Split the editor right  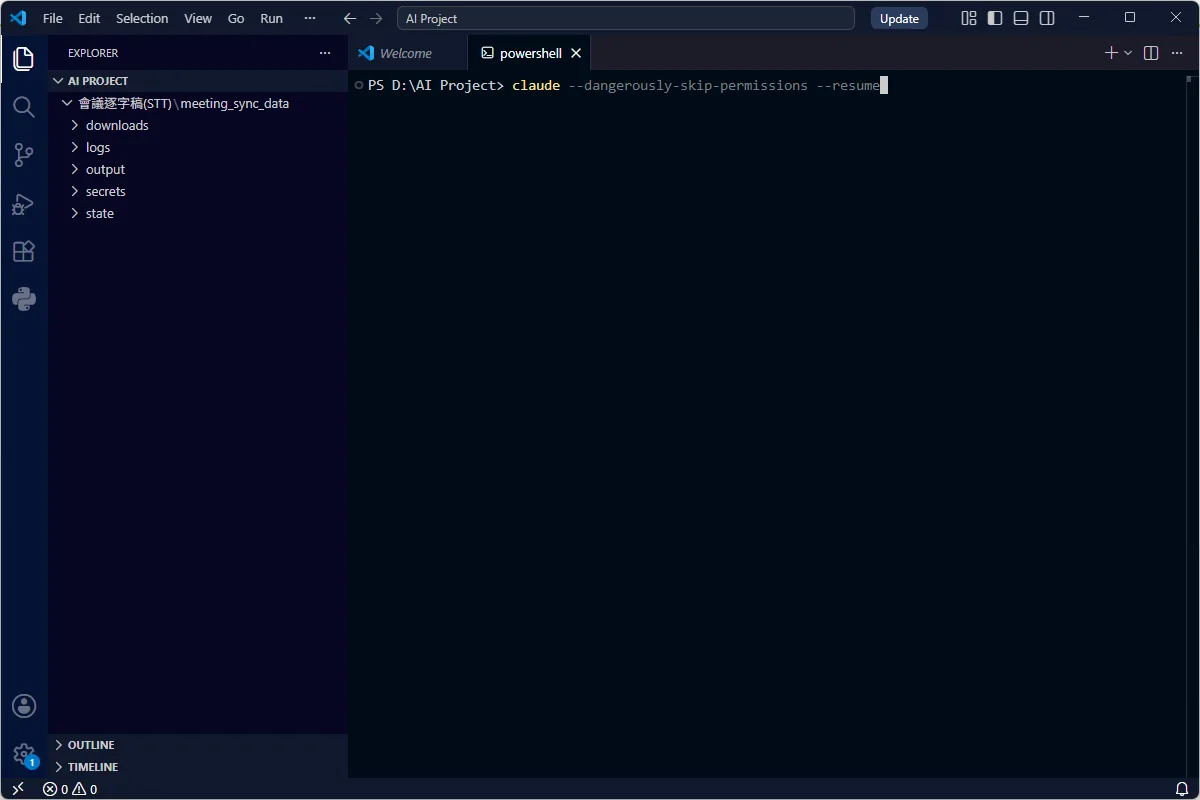tap(1151, 53)
